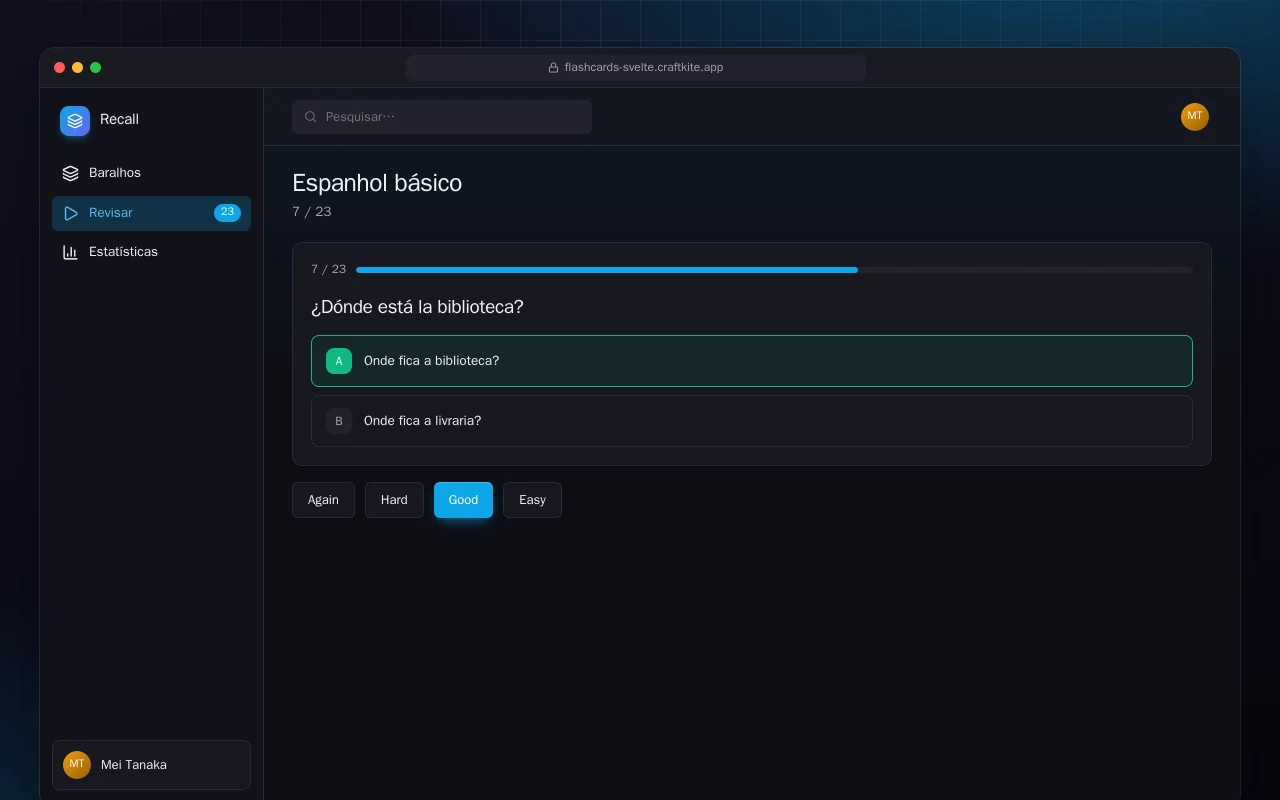Focus the Pesquisar search field
Screen dimensions: 1280x800
(x=442, y=117)
